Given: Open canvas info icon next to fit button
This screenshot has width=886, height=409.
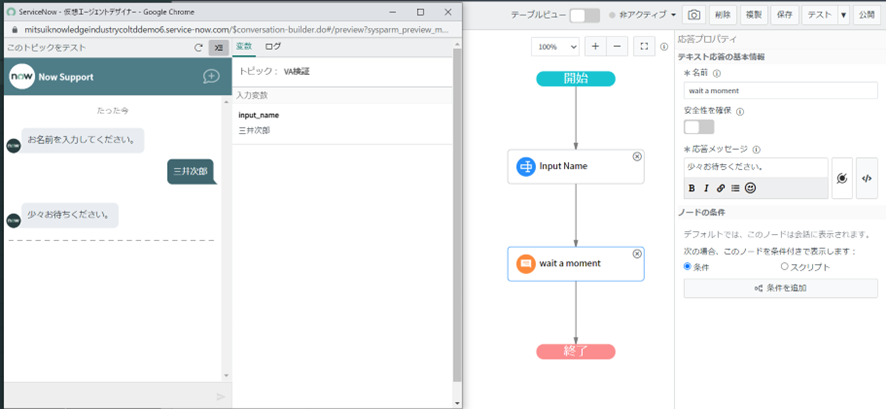Looking at the screenshot, I should pos(664,47).
